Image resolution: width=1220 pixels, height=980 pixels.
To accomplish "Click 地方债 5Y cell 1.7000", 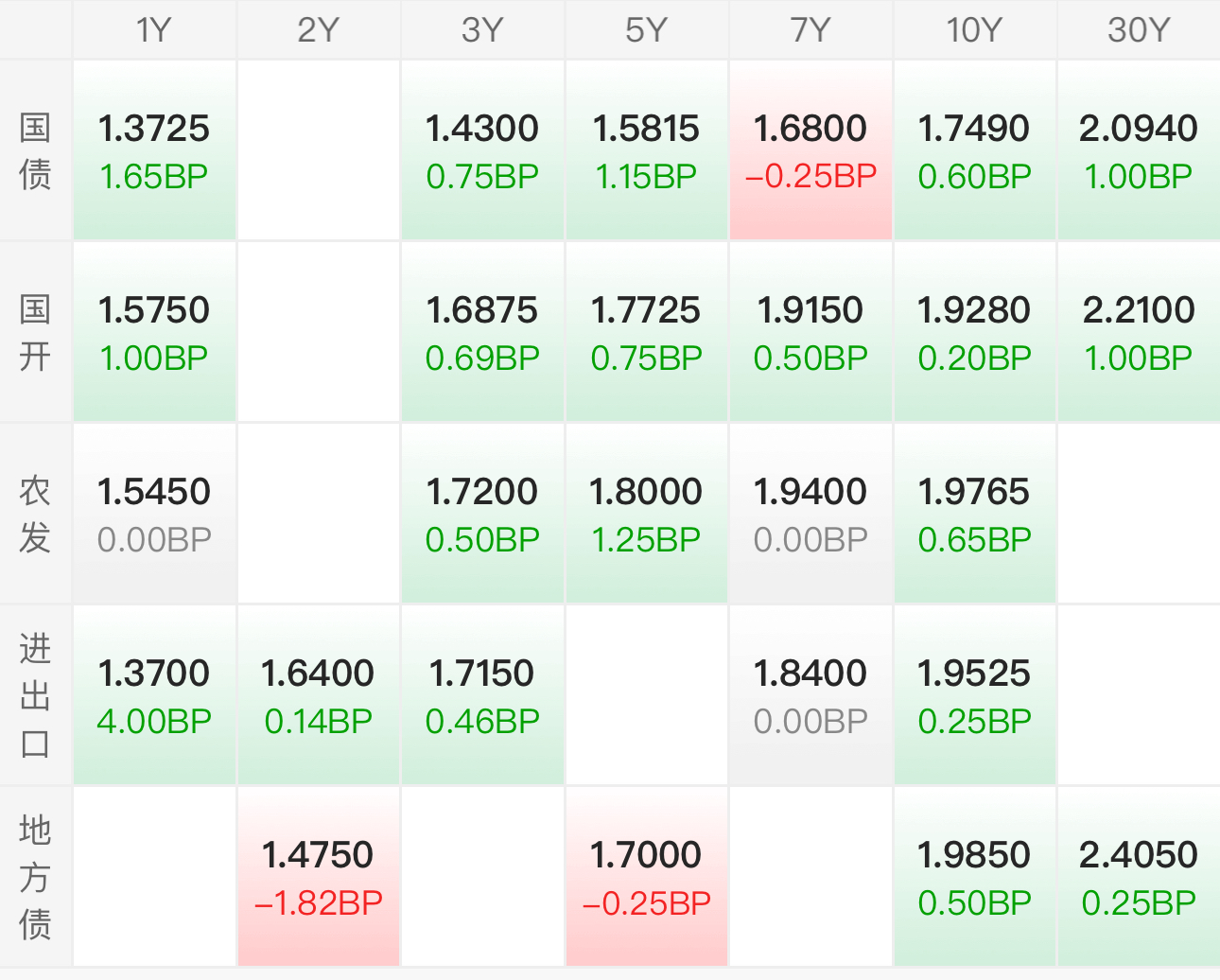I will coord(646,878).
